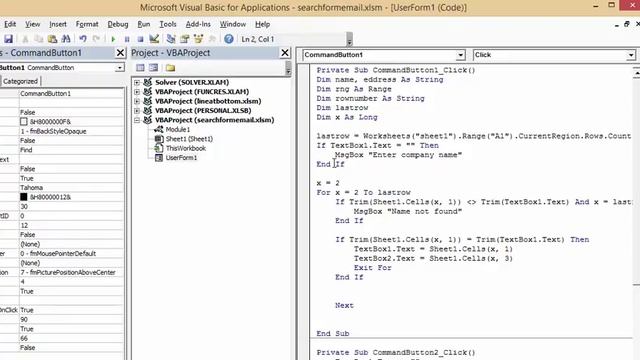Click the Copy icon in the toolbar
This screenshot has width=640, height=360.
pyautogui.click(x=38, y=39)
